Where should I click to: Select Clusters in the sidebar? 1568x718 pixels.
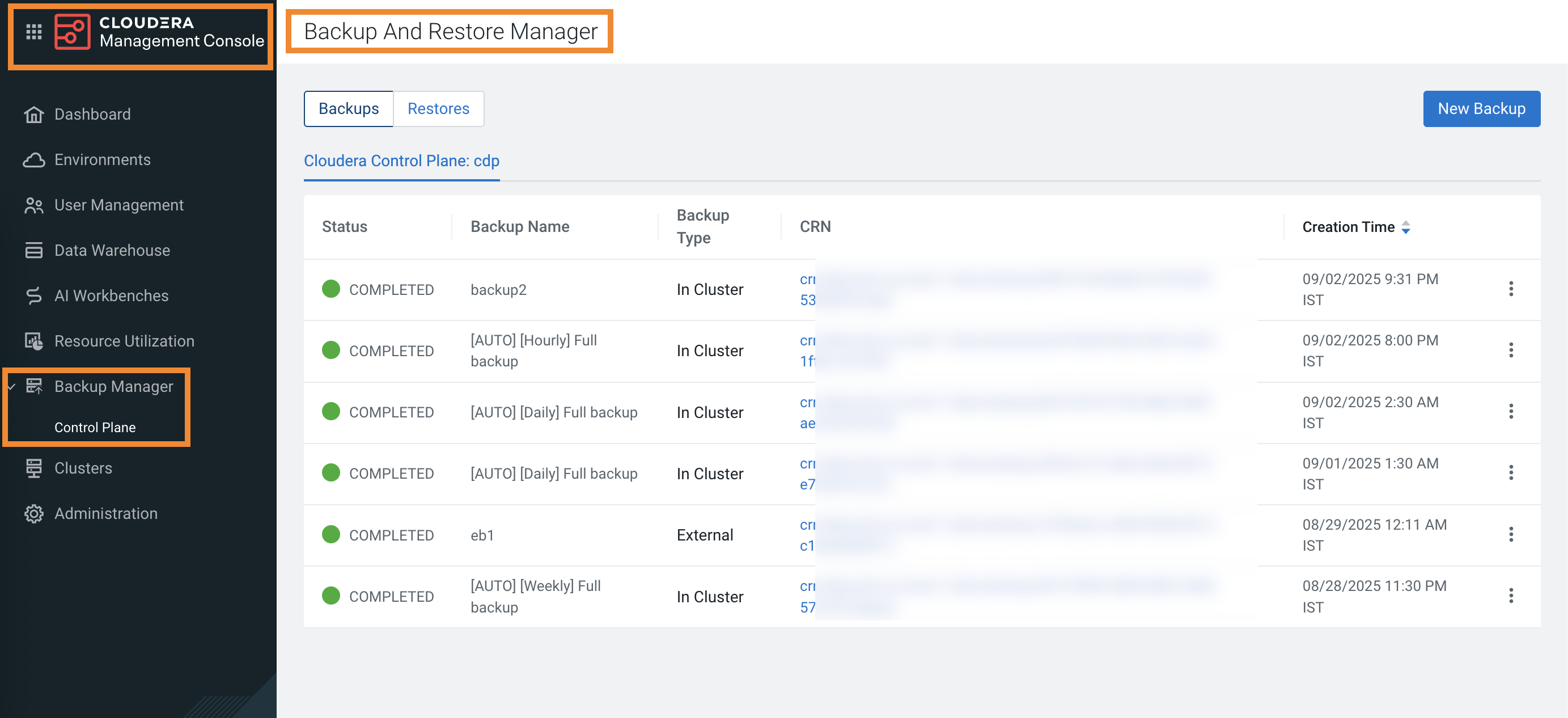(83, 468)
